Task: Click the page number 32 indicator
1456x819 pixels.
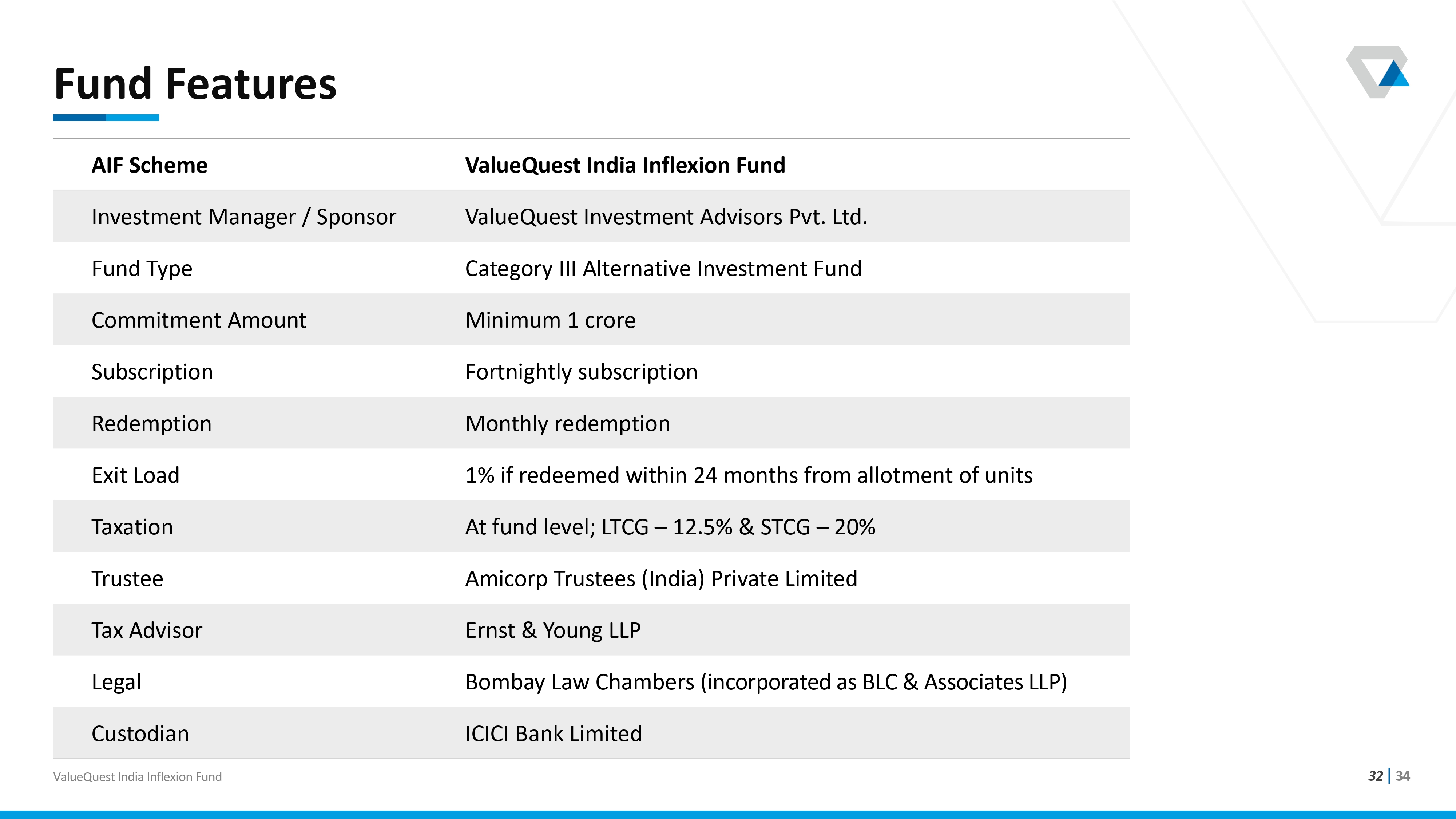Action: pyautogui.click(x=1375, y=776)
